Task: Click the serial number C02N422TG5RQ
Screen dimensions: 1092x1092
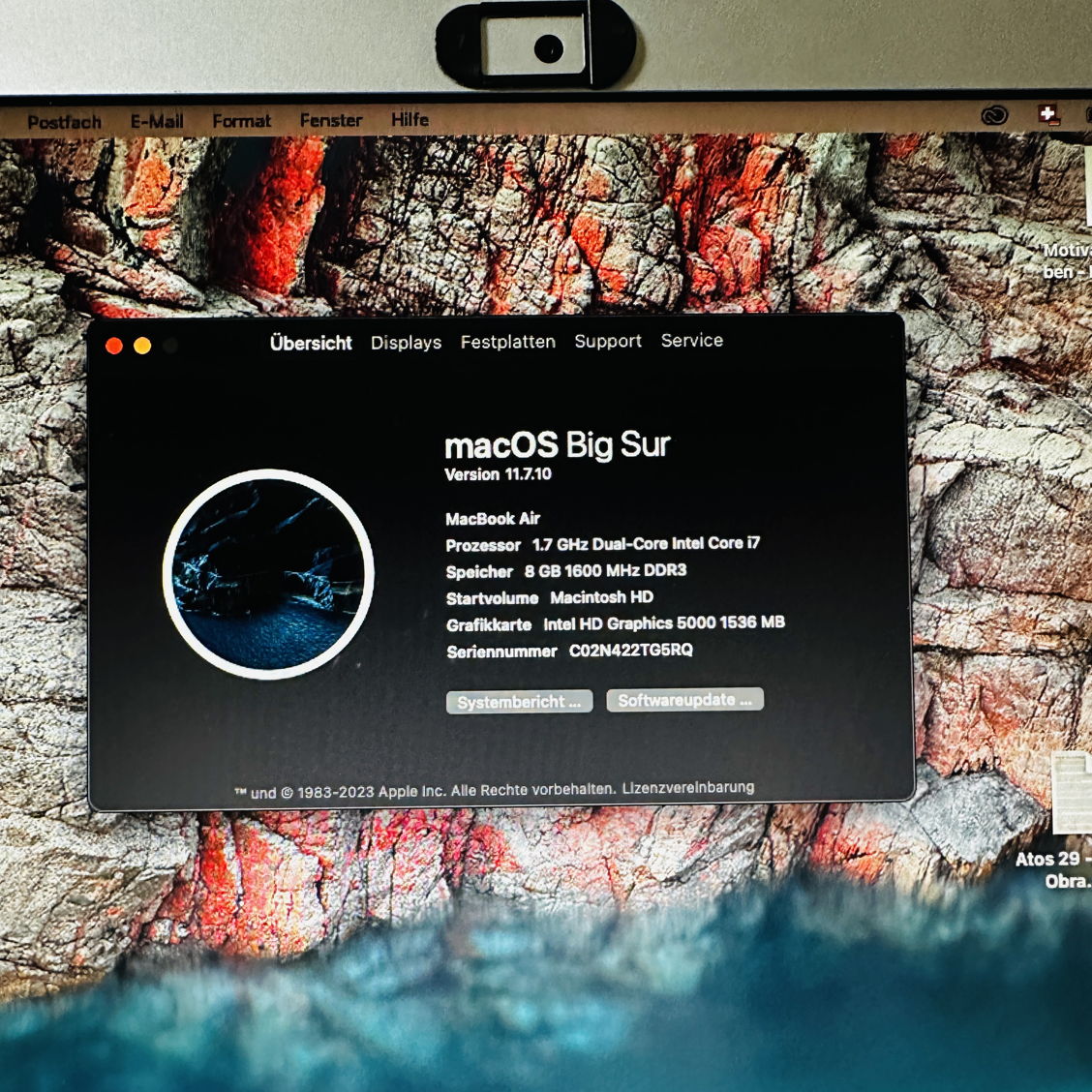Action: tap(631, 650)
